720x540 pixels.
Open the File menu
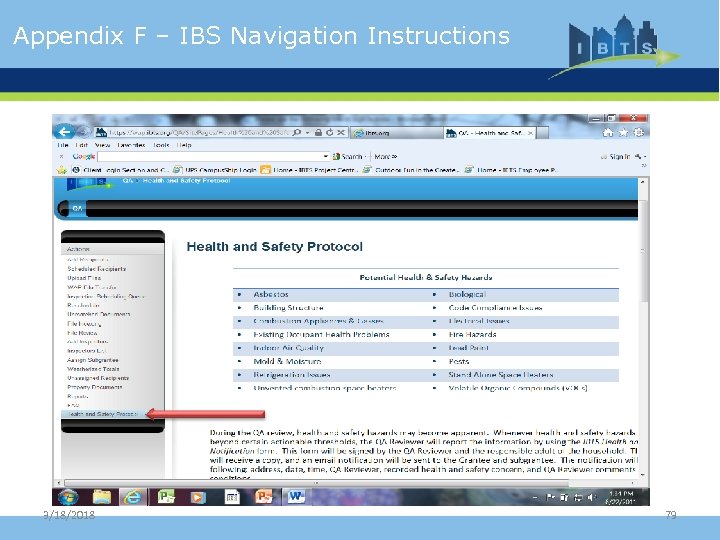tap(63, 145)
